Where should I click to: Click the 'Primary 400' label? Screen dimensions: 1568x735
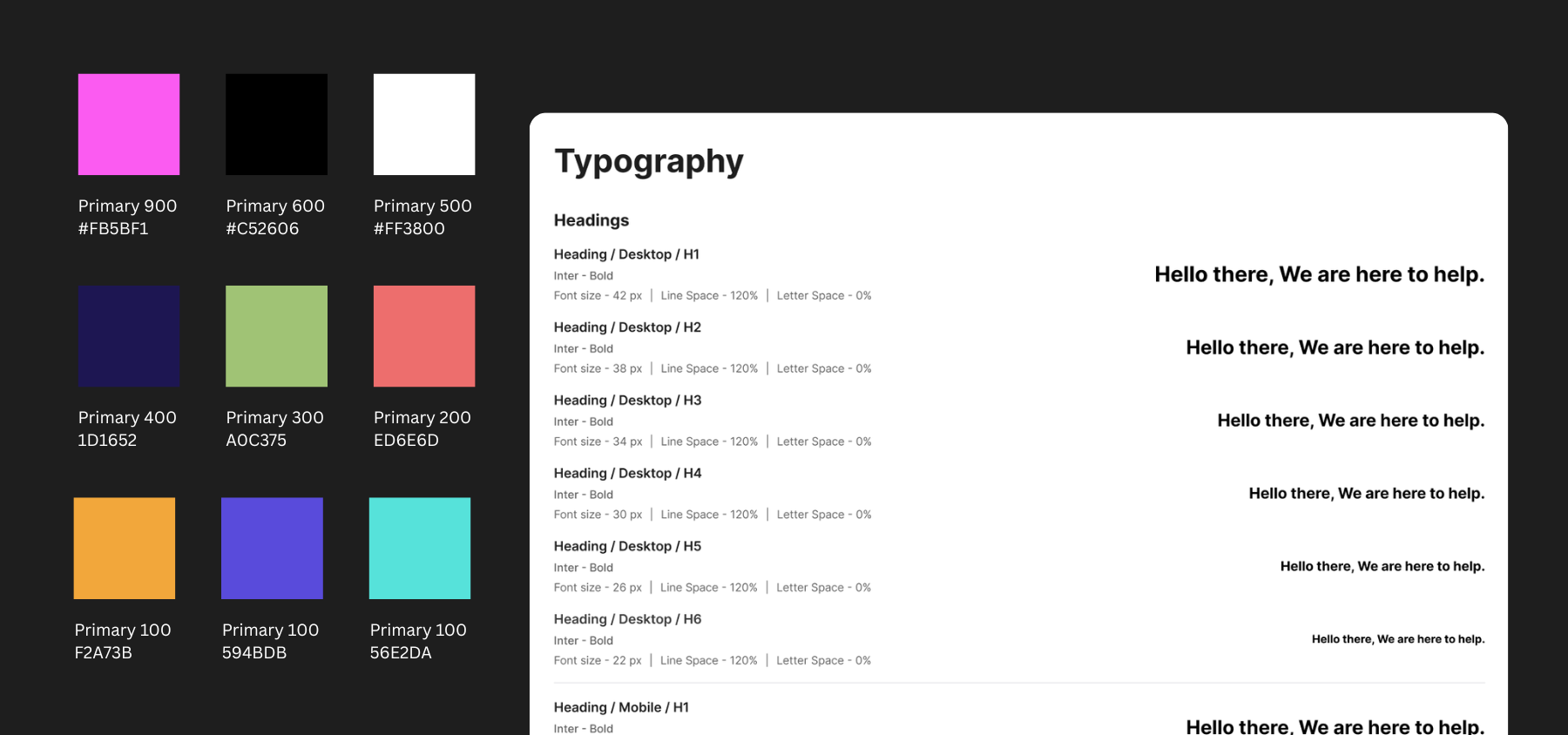[127, 417]
